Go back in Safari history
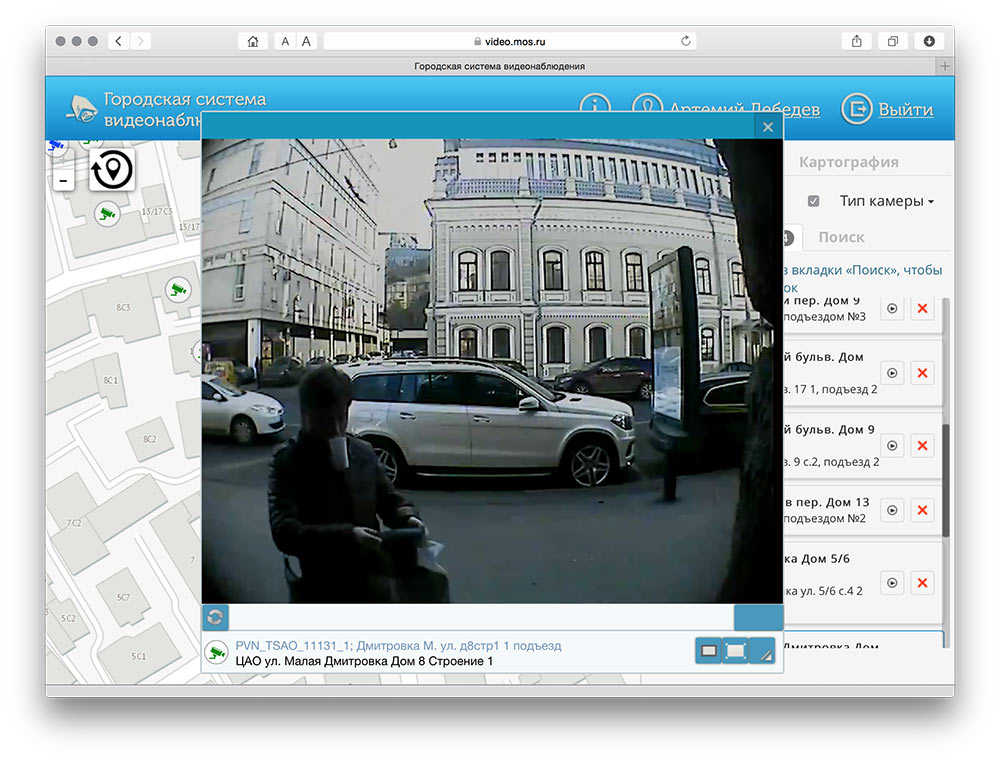Image resolution: width=1000 pixels, height=762 pixels. (x=119, y=41)
